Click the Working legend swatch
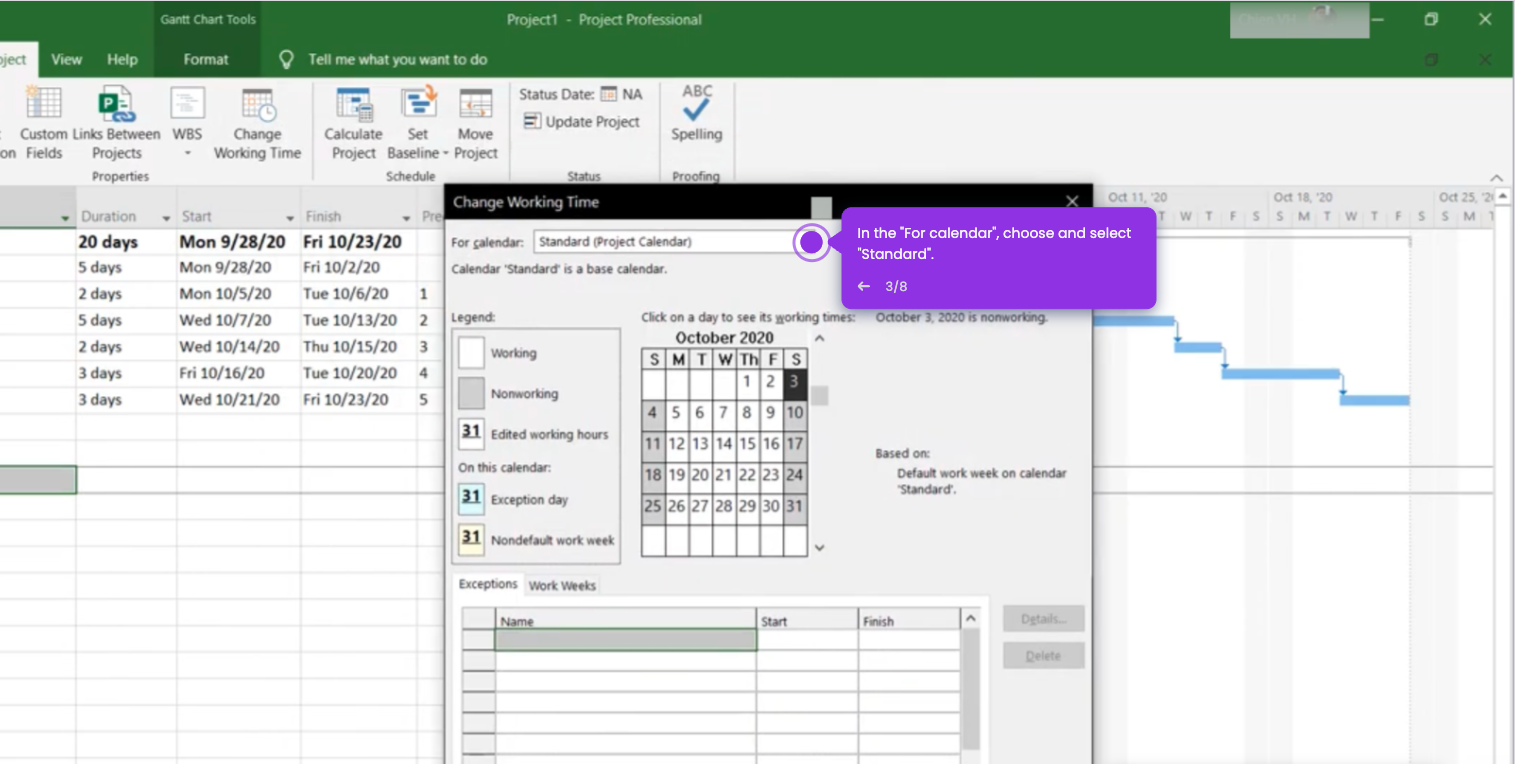The height and width of the screenshot is (764, 1515). 471,352
